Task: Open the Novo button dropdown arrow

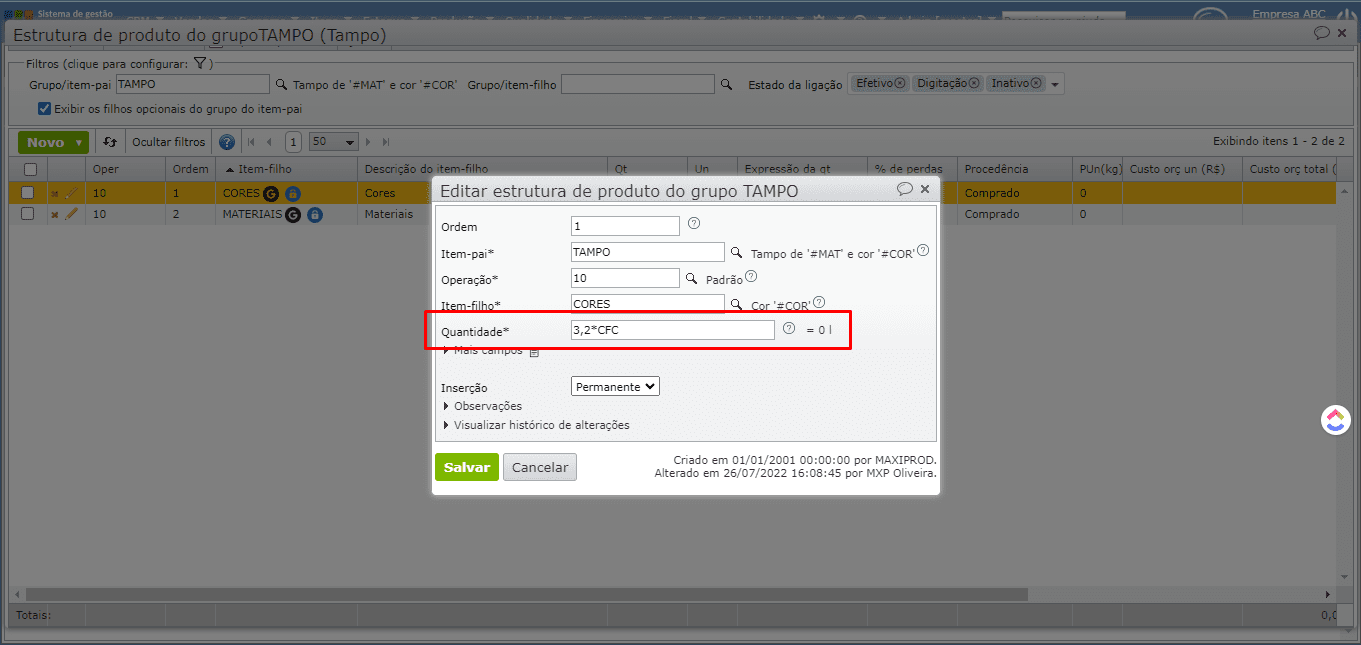Action: click(79, 142)
